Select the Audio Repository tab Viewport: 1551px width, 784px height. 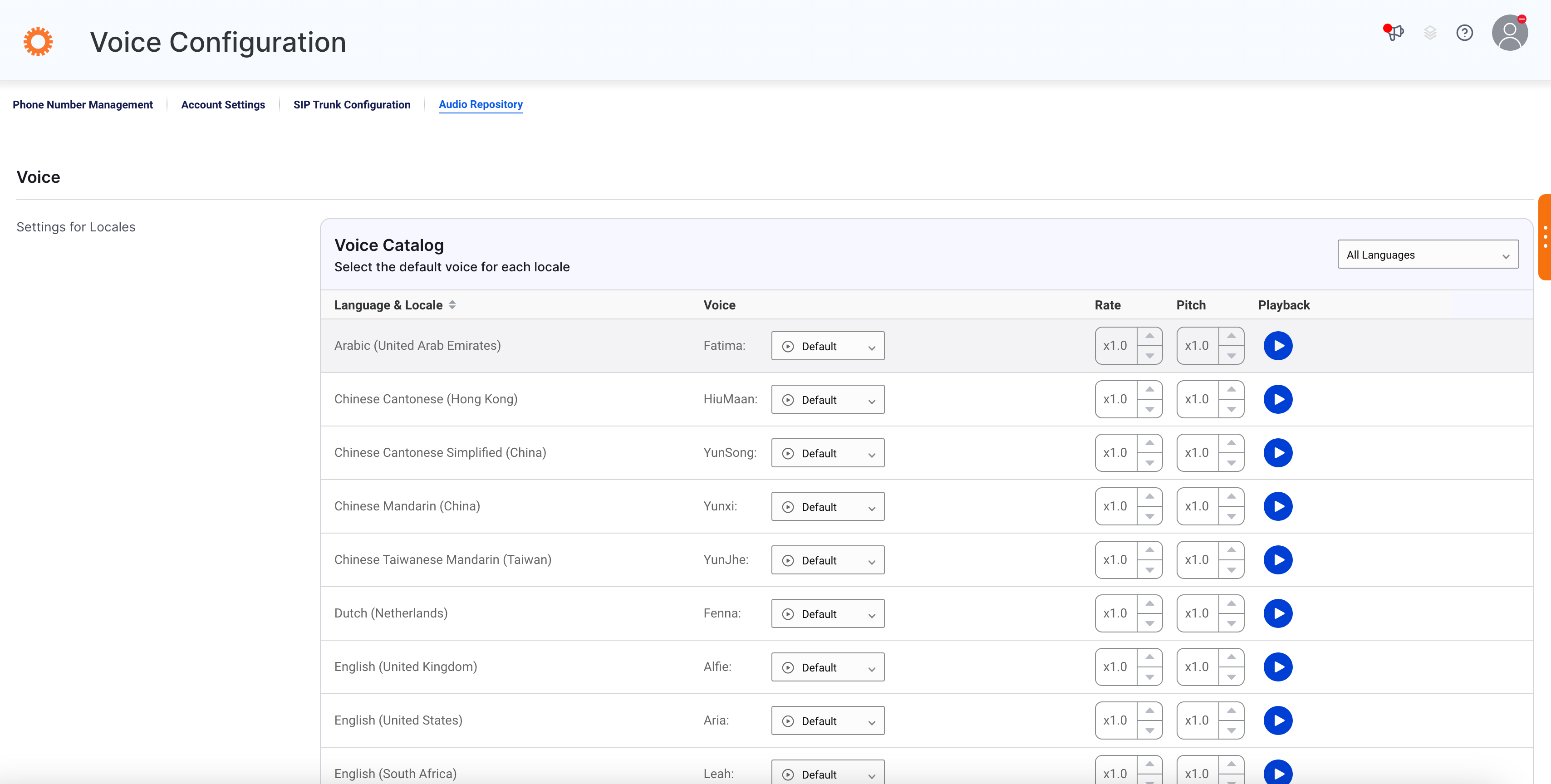(x=481, y=105)
